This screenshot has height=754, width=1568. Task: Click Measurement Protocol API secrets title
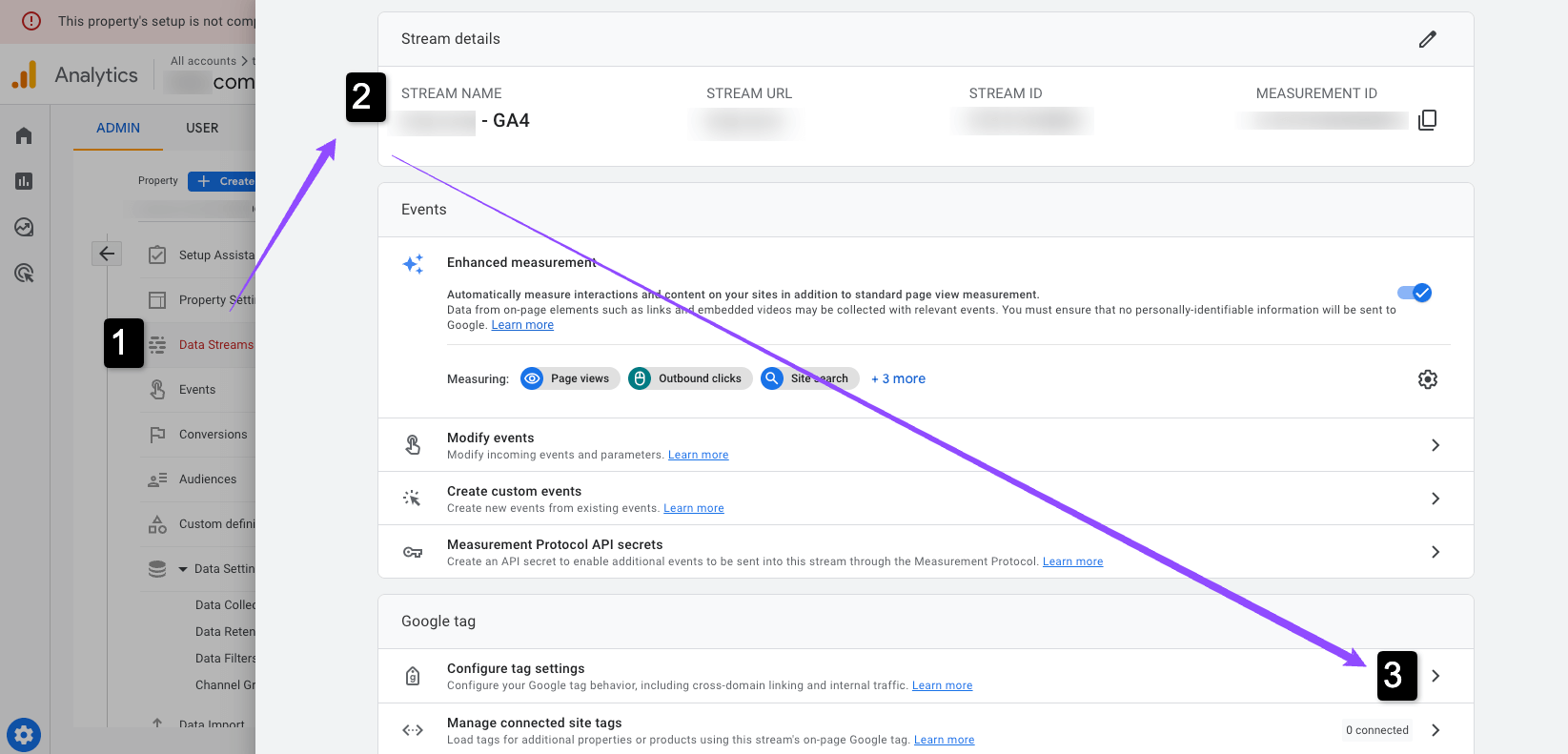pos(555,544)
